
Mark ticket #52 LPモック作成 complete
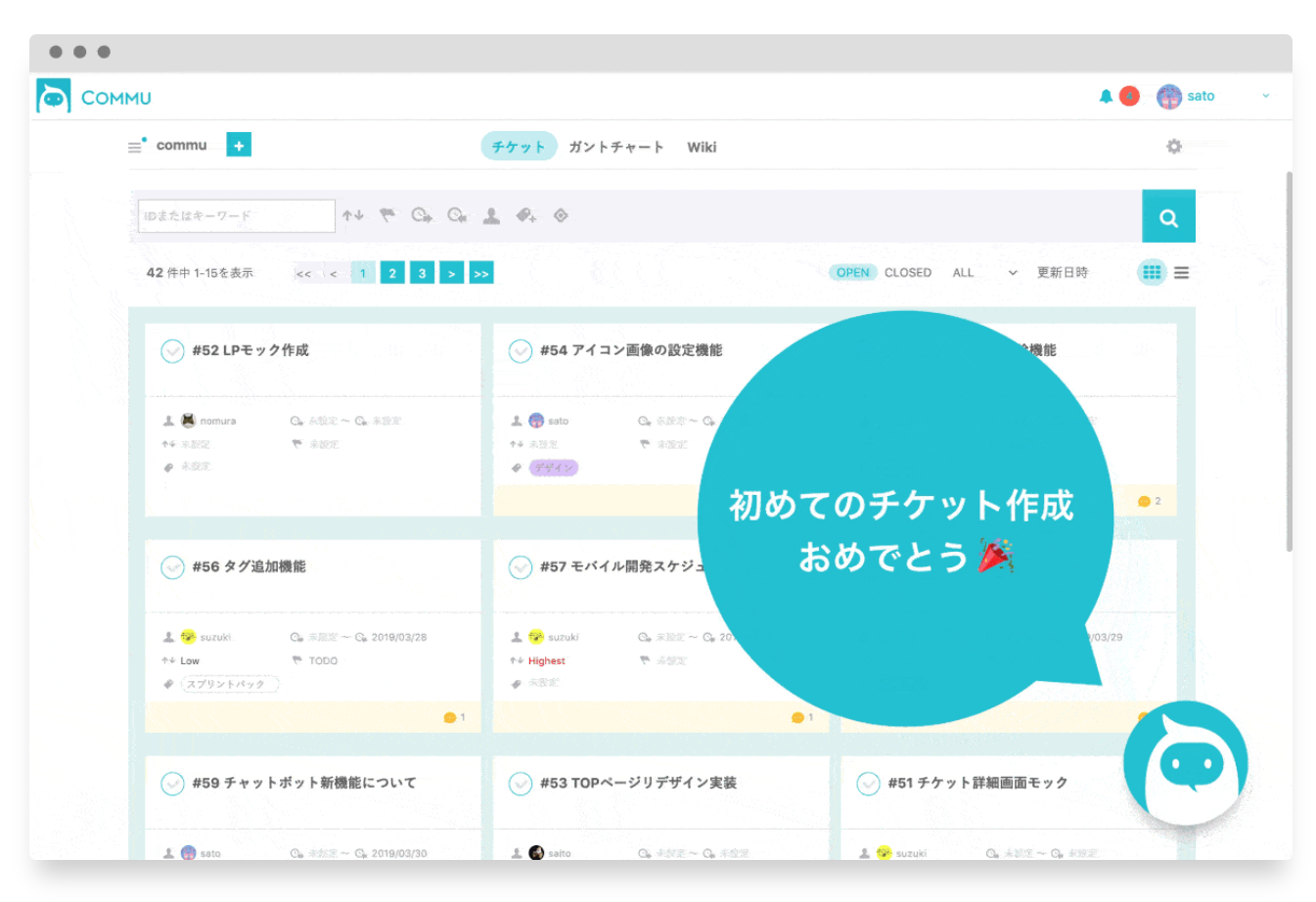(172, 351)
